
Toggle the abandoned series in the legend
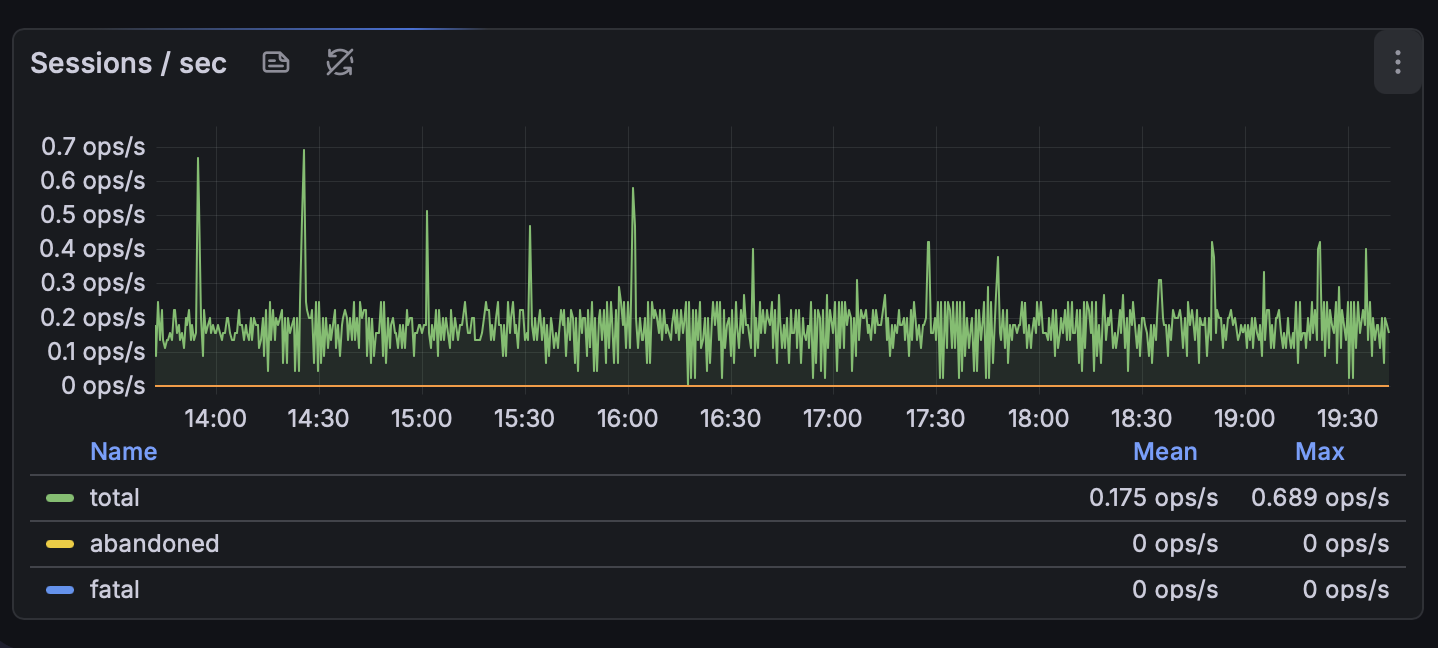pos(154,544)
